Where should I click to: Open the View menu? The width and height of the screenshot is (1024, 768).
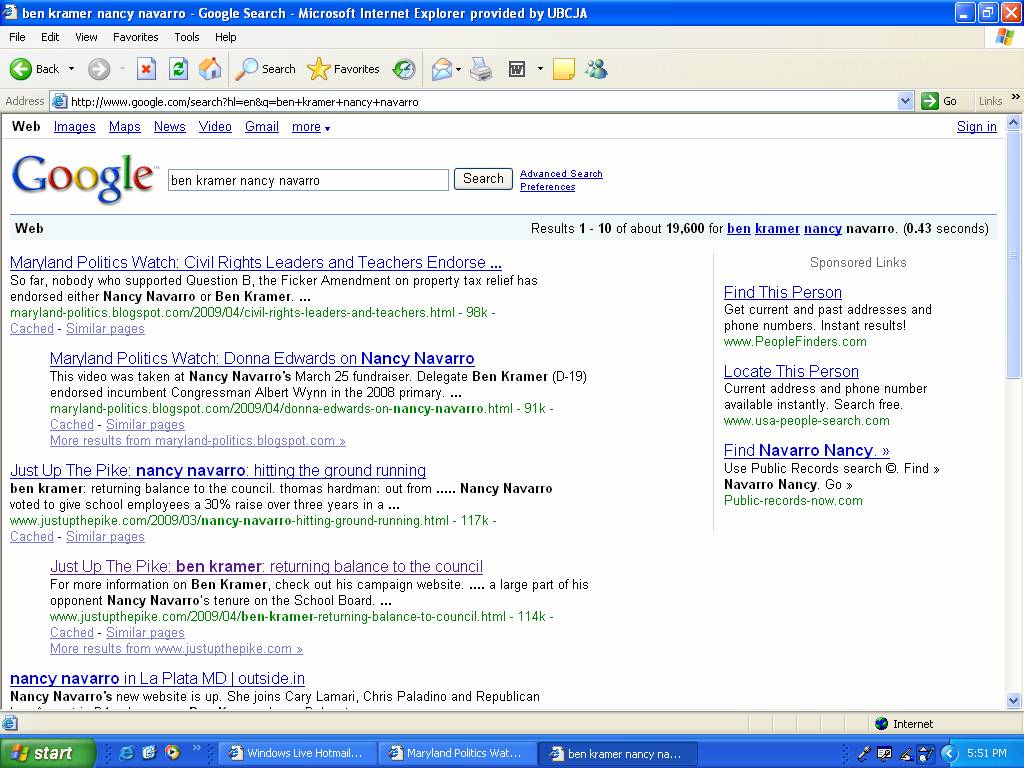(x=86, y=37)
